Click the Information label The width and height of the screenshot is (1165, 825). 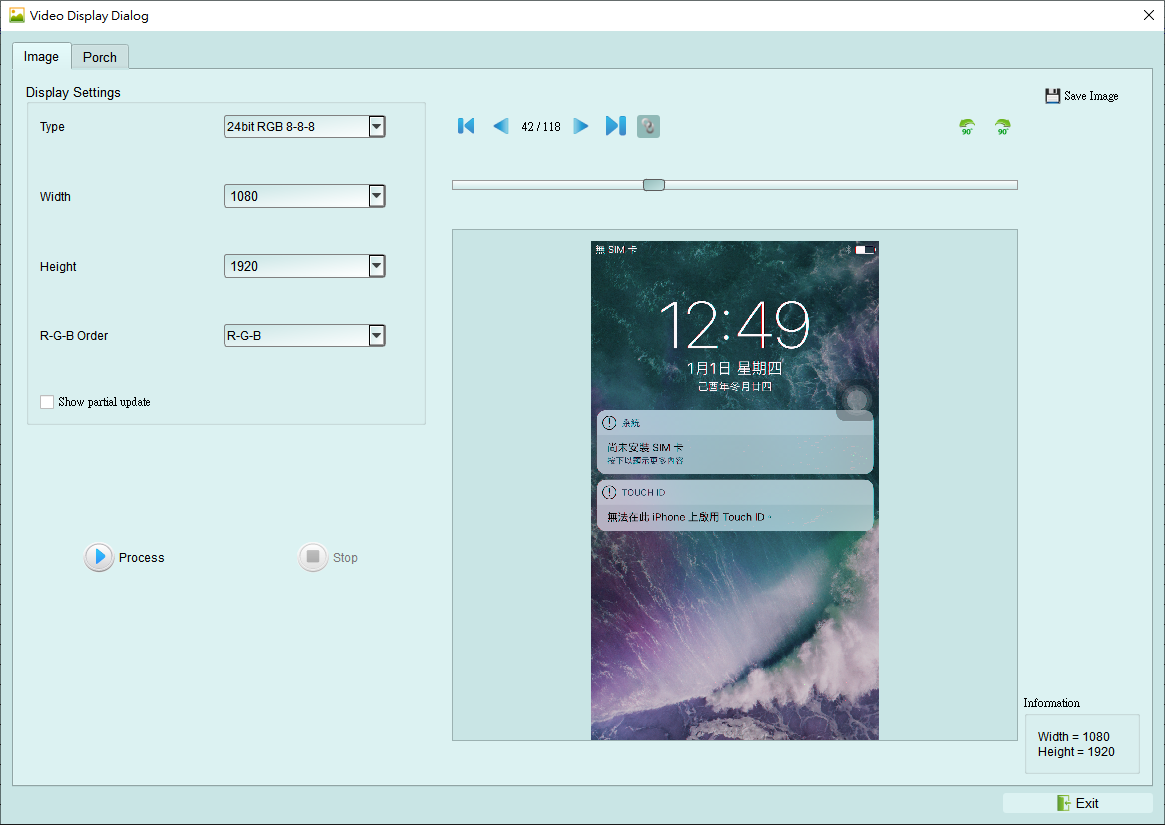1051,703
